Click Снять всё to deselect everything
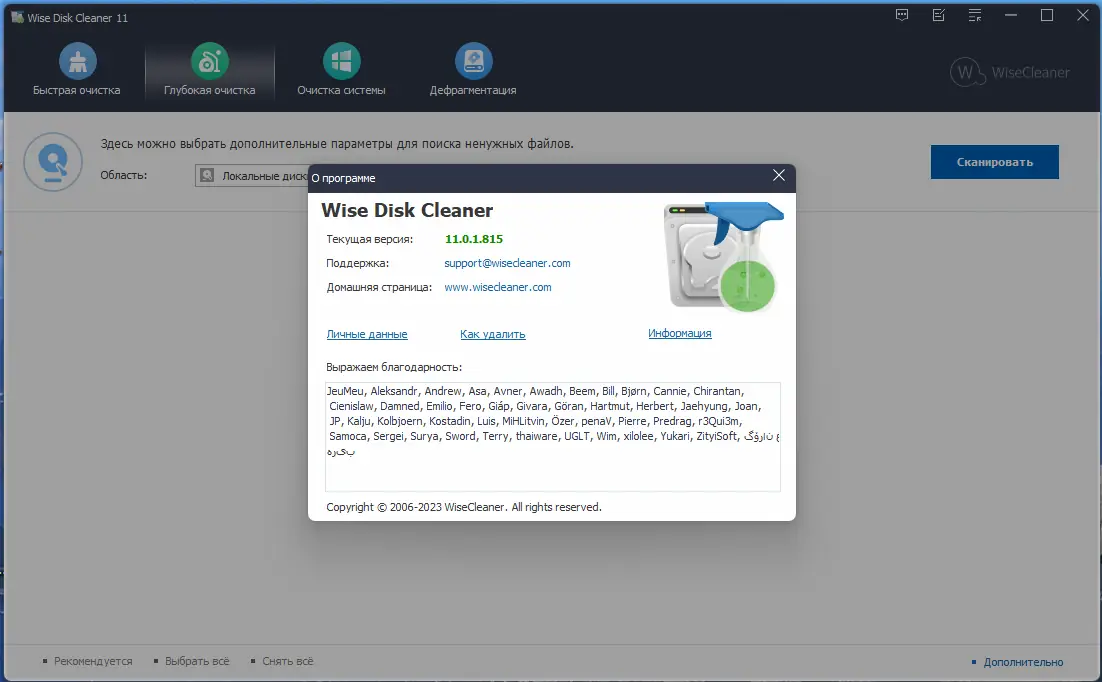Image resolution: width=1102 pixels, height=682 pixels. 286,661
